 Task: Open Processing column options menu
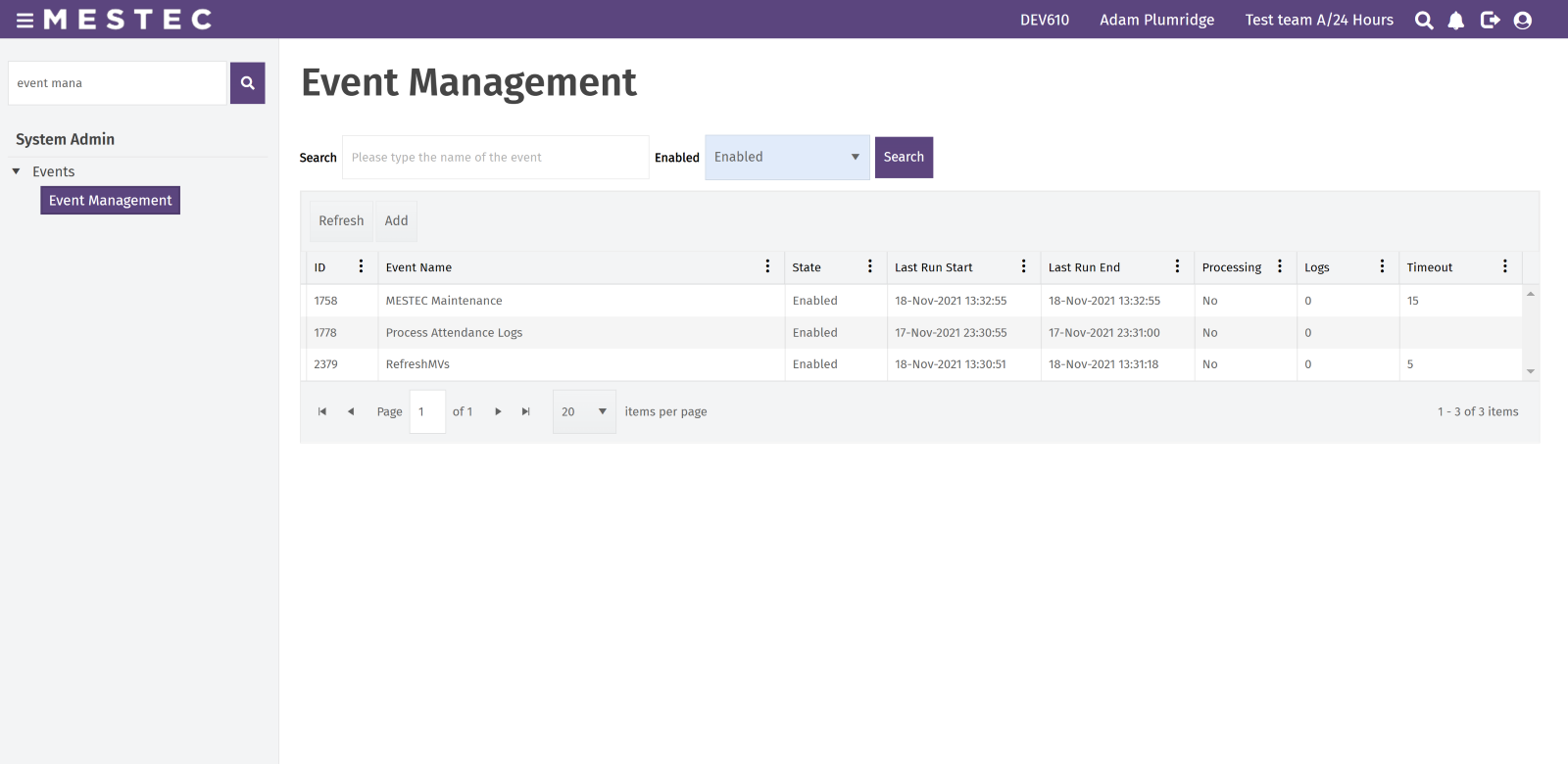coord(1280,266)
